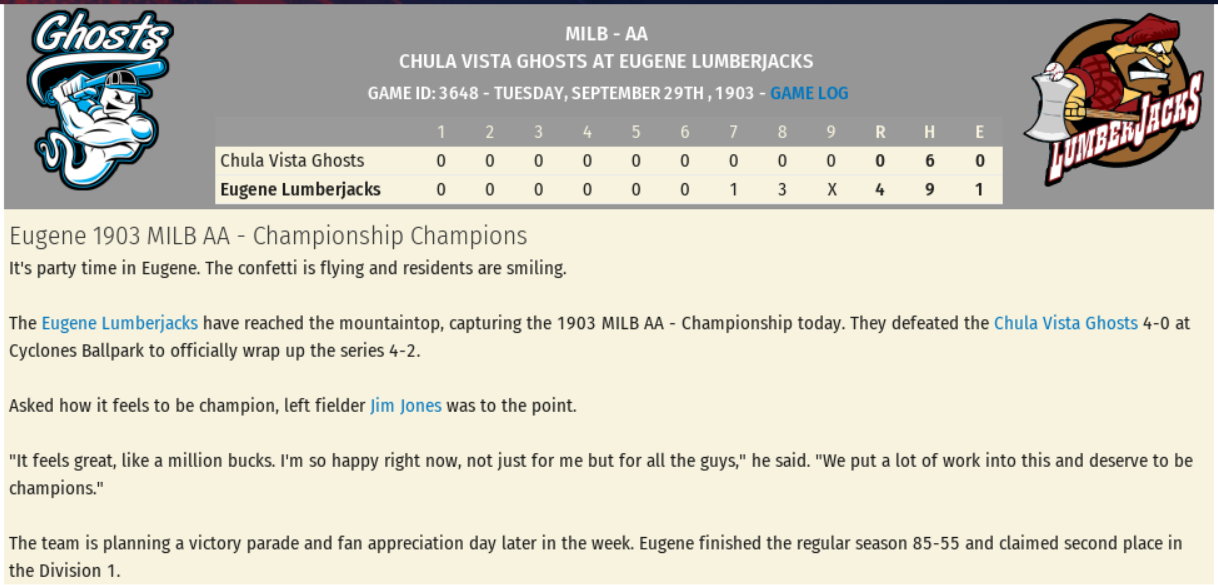Click the E column header in box score
The width and height of the screenshot is (1218, 585).
[x=980, y=132]
